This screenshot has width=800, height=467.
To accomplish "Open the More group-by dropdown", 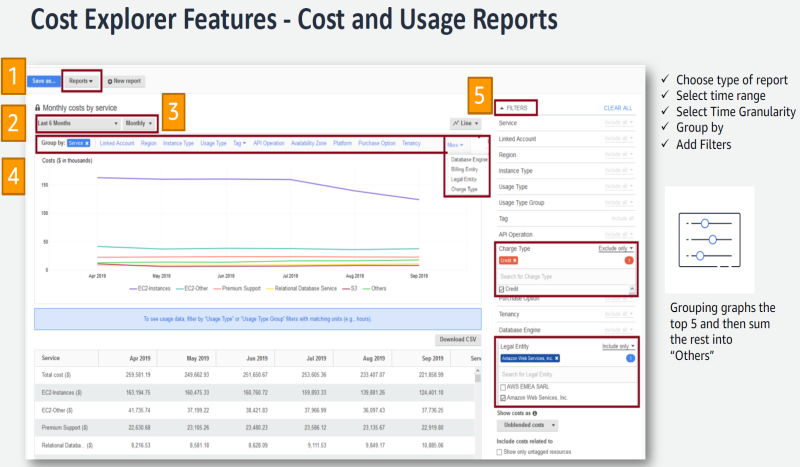I will 456,145.
